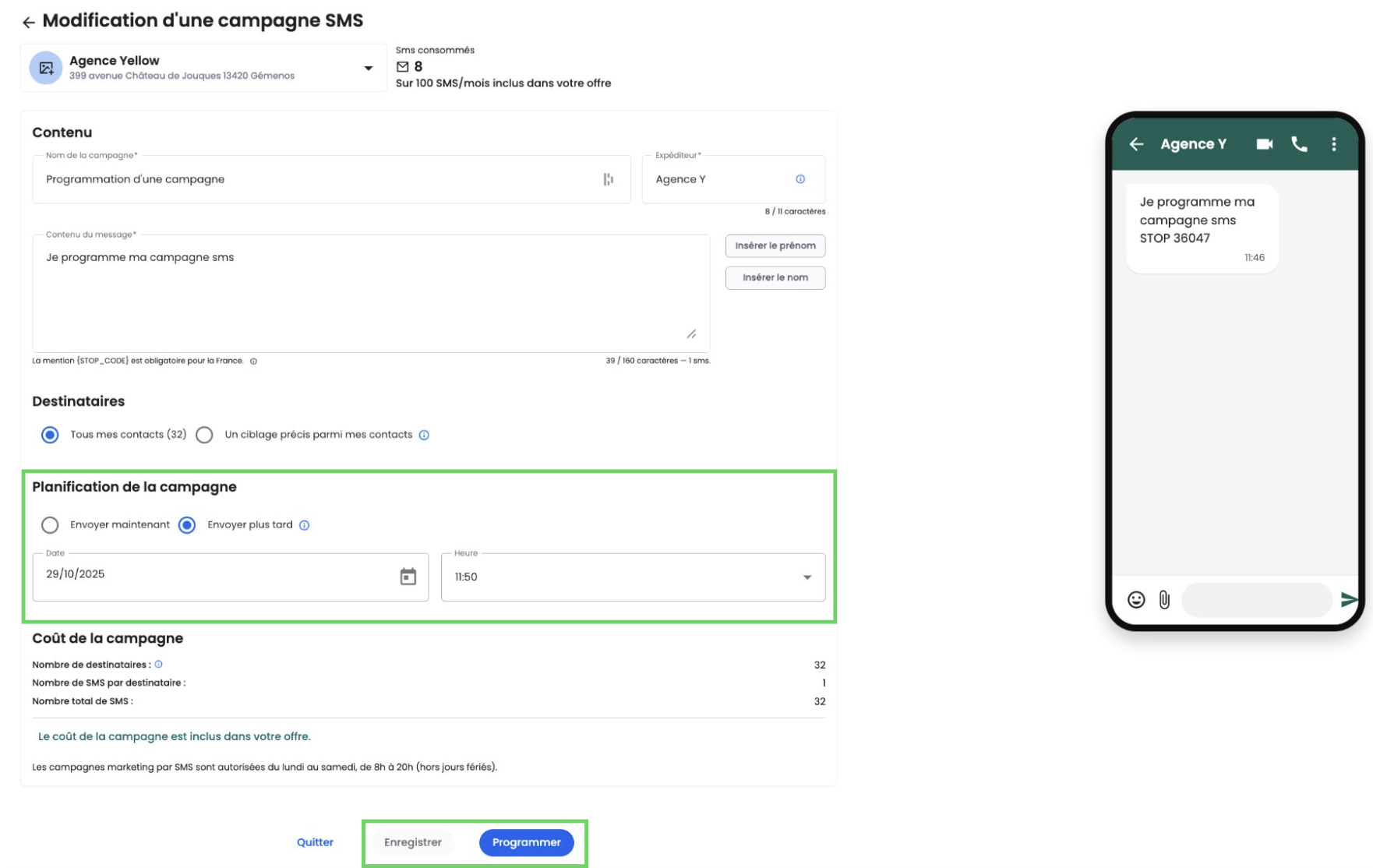This screenshot has width=1373, height=868.
Task: Choose the 'Envoyer maintenant' radio option
Action: point(51,525)
